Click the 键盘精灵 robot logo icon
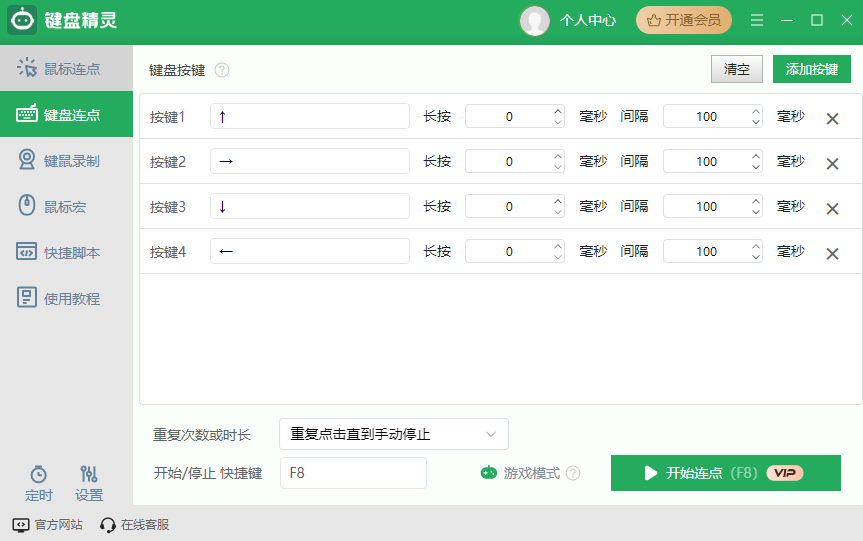The height and width of the screenshot is (541, 863). [x=22, y=20]
